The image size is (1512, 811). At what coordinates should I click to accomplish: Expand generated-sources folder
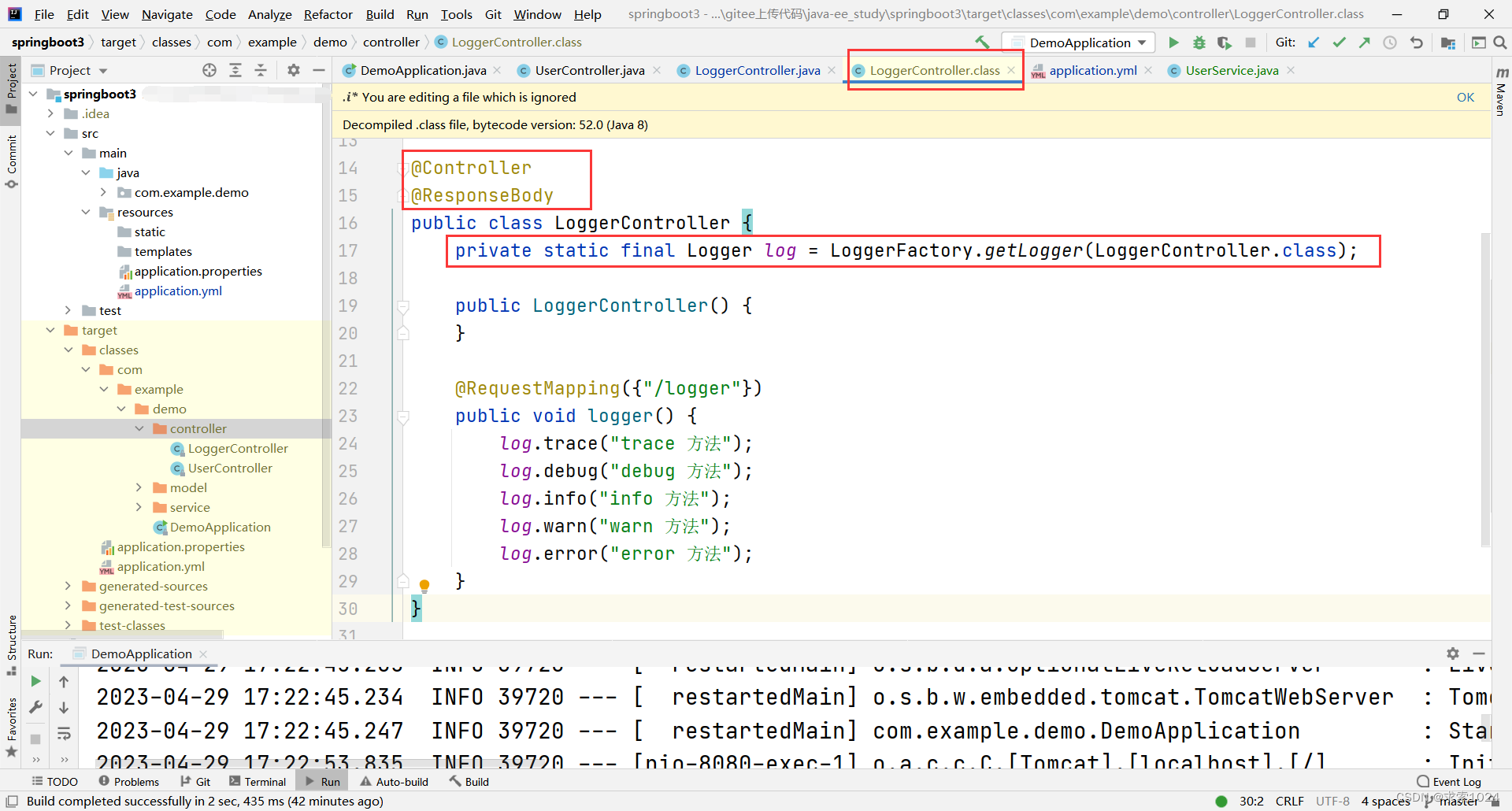point(68,586)
